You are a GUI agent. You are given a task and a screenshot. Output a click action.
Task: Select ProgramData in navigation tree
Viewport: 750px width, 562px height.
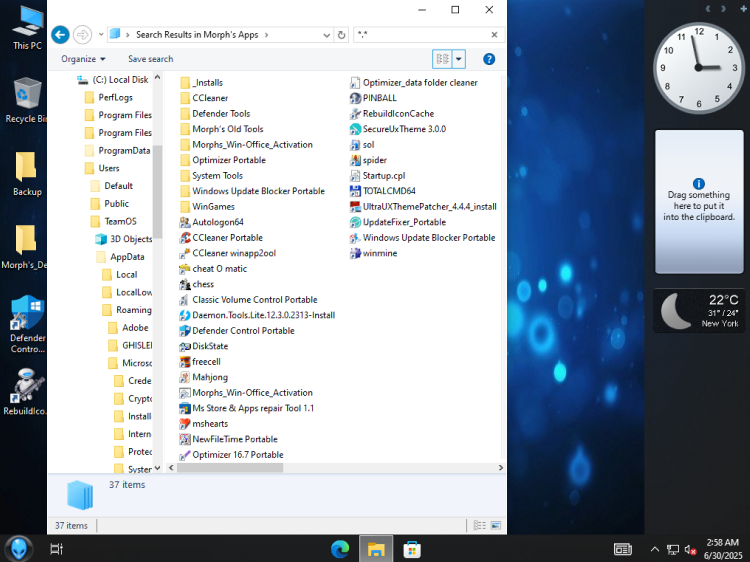117,151
